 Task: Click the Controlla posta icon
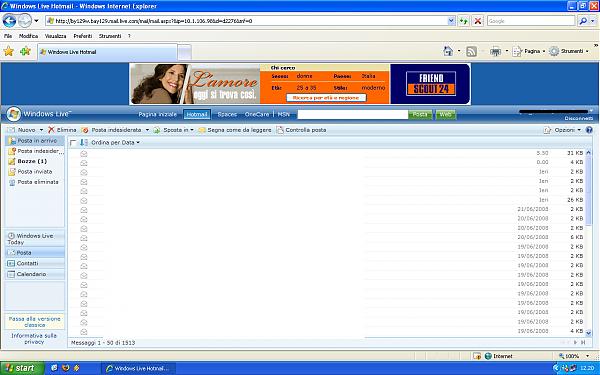pyautogui.click(x=280, y=130)
